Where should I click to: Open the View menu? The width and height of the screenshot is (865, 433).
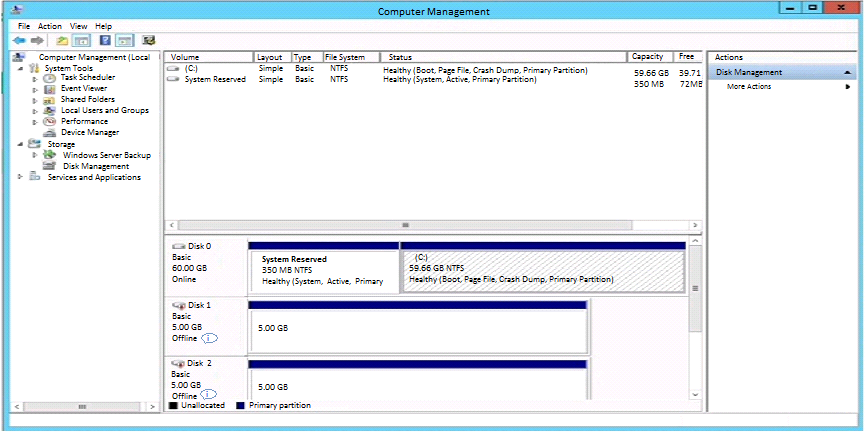[78, 26]
